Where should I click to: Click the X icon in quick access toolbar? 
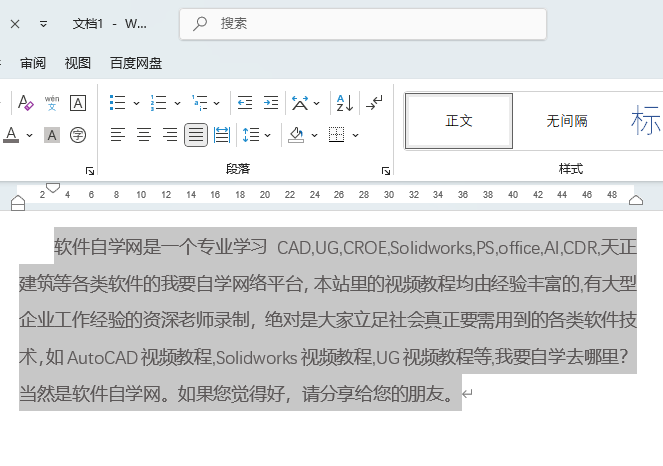(15, 24)
